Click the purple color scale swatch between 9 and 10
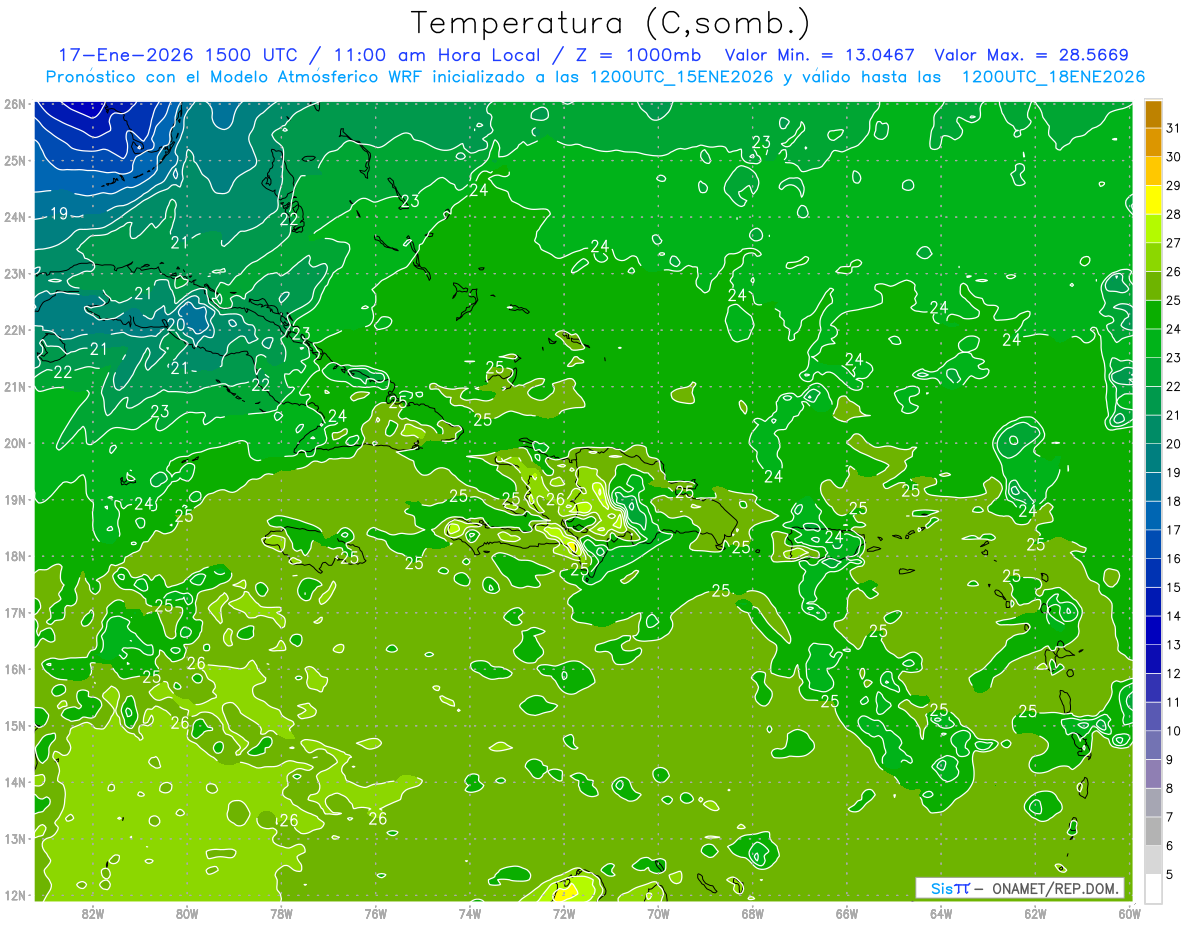1200x927 pixels. [x=1153, y=745]
